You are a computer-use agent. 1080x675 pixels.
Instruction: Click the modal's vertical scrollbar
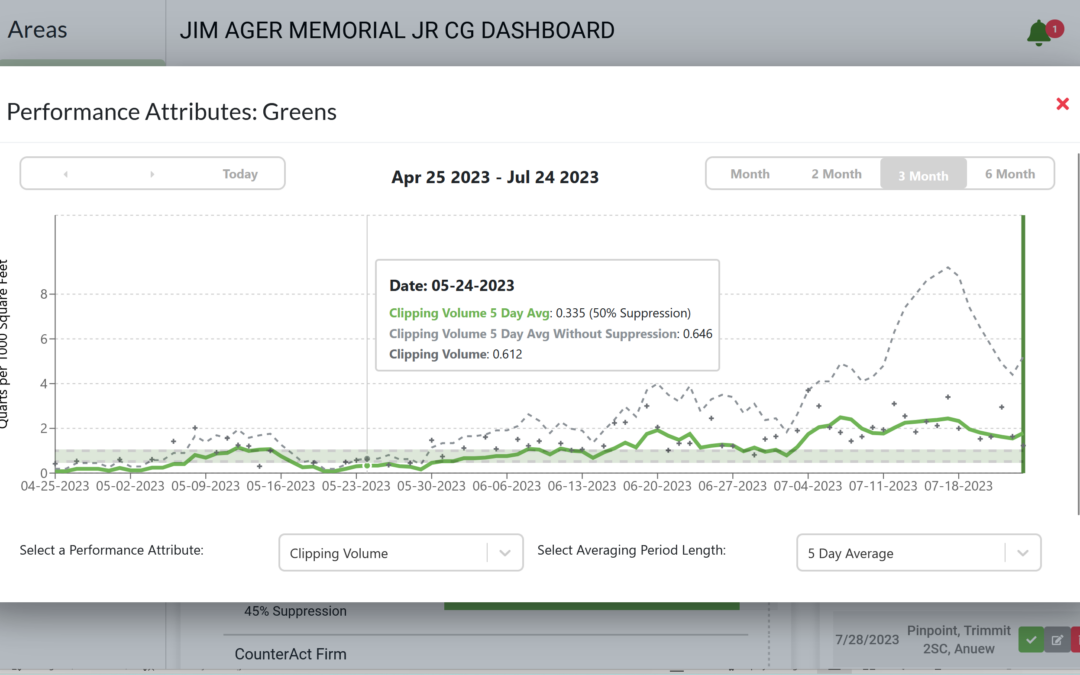pyautogui.click(x=1077, y=334)
